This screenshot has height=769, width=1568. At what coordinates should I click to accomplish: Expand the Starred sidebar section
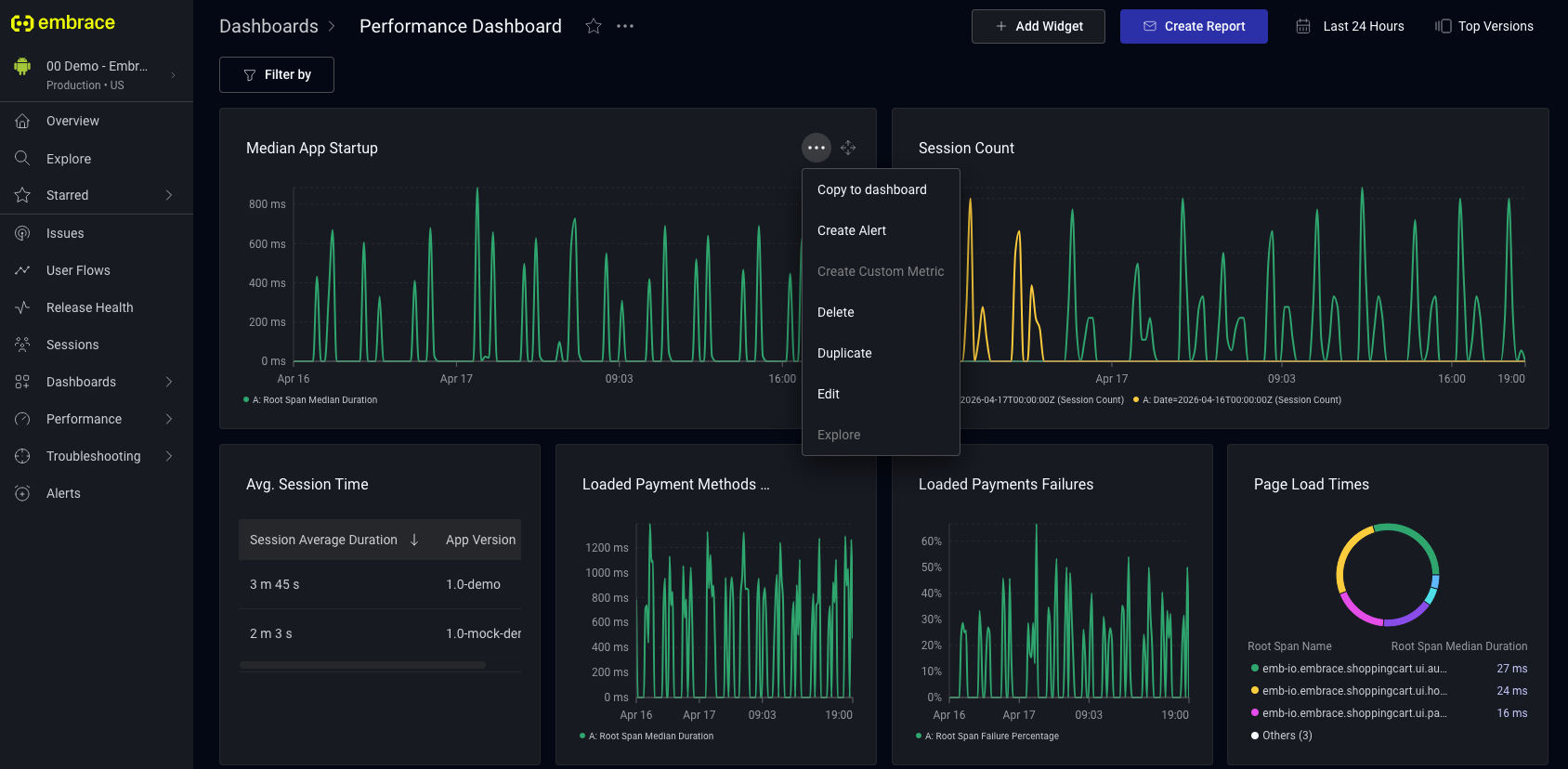point(168,195)
